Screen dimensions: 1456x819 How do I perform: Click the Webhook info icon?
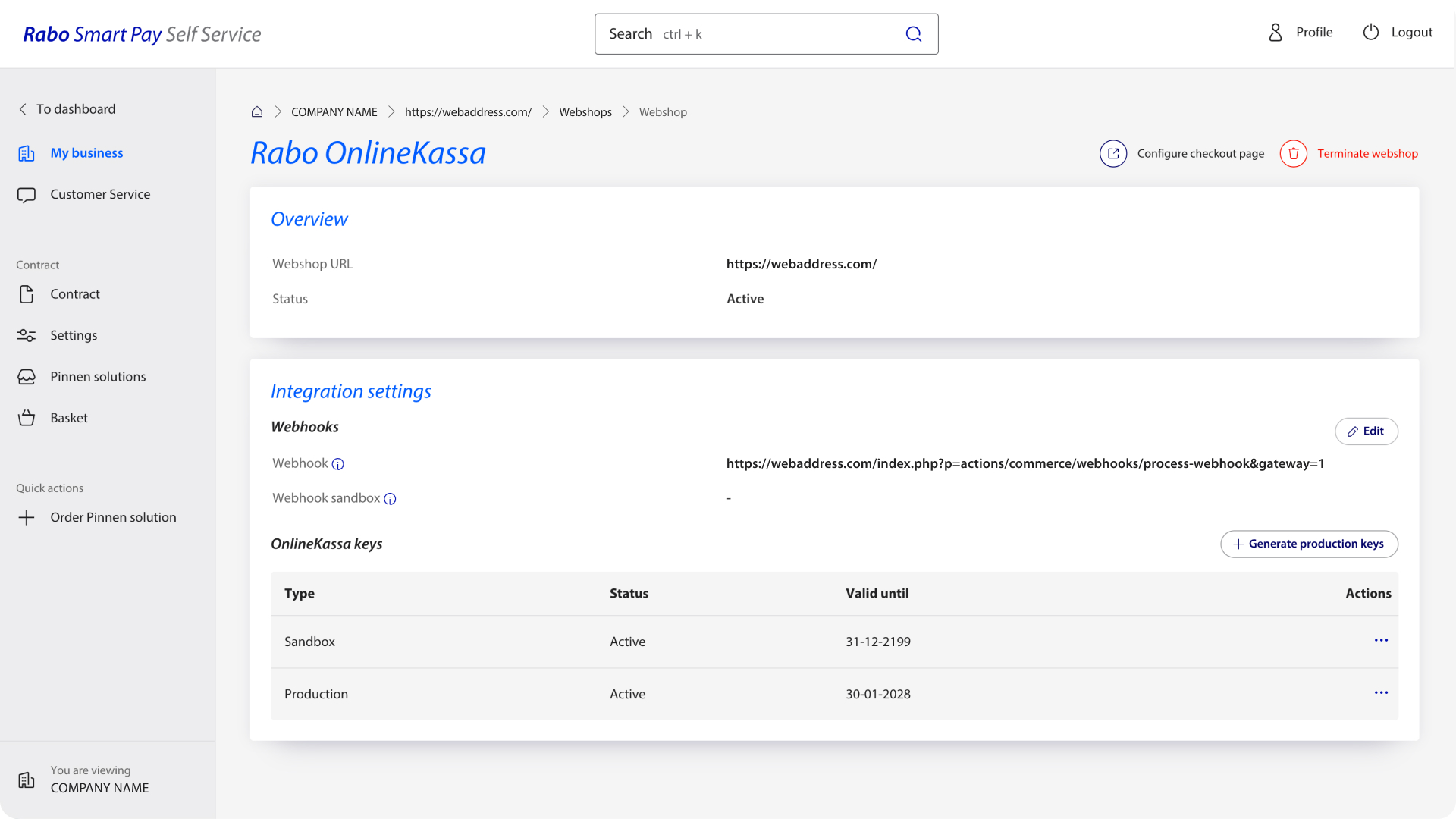pos(338,464)
